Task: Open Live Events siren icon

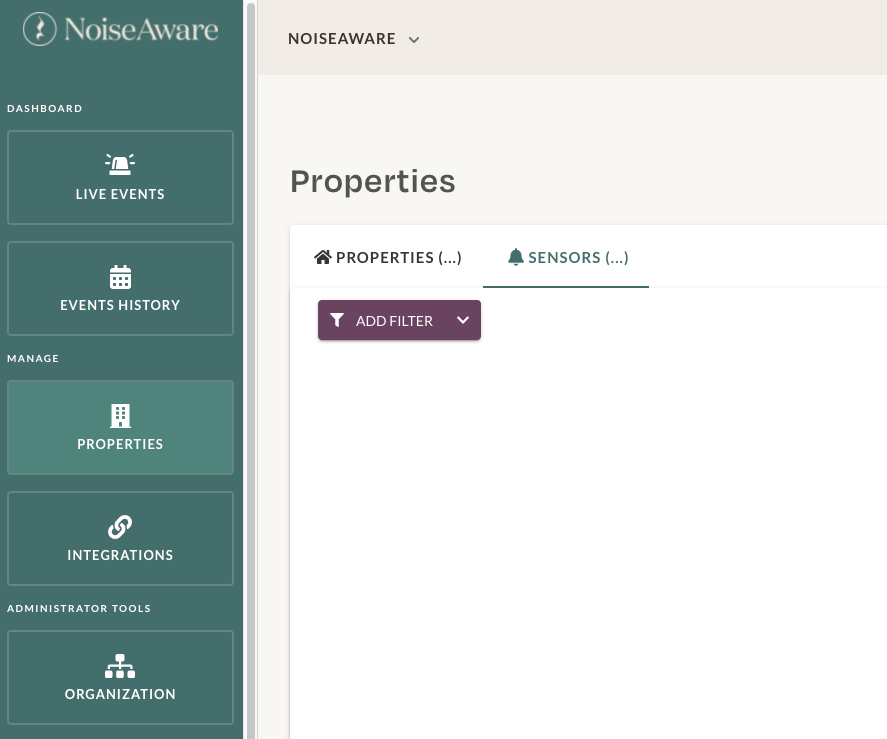Action: pos(120,164)
